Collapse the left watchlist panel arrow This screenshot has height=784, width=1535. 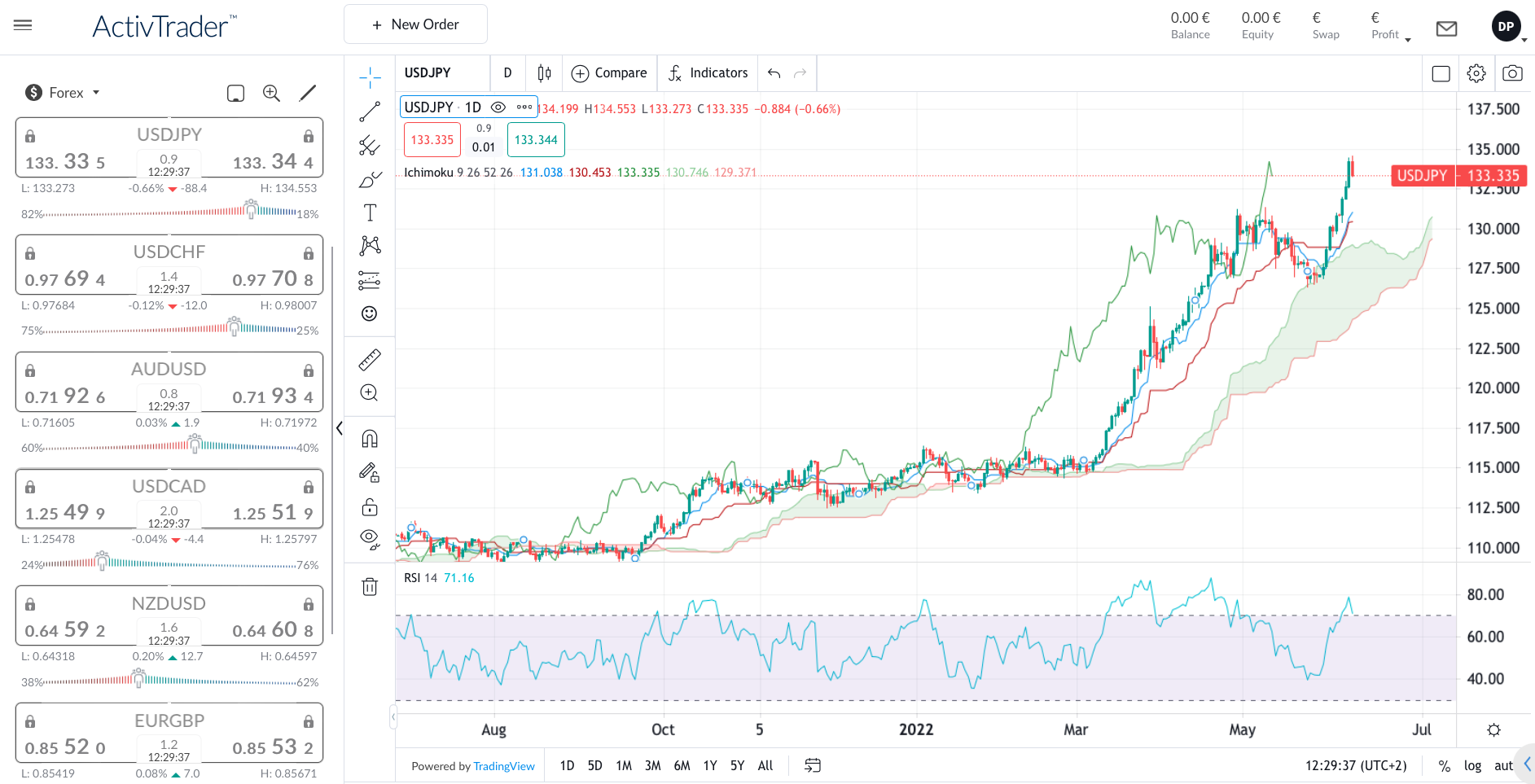click(340, 428)
